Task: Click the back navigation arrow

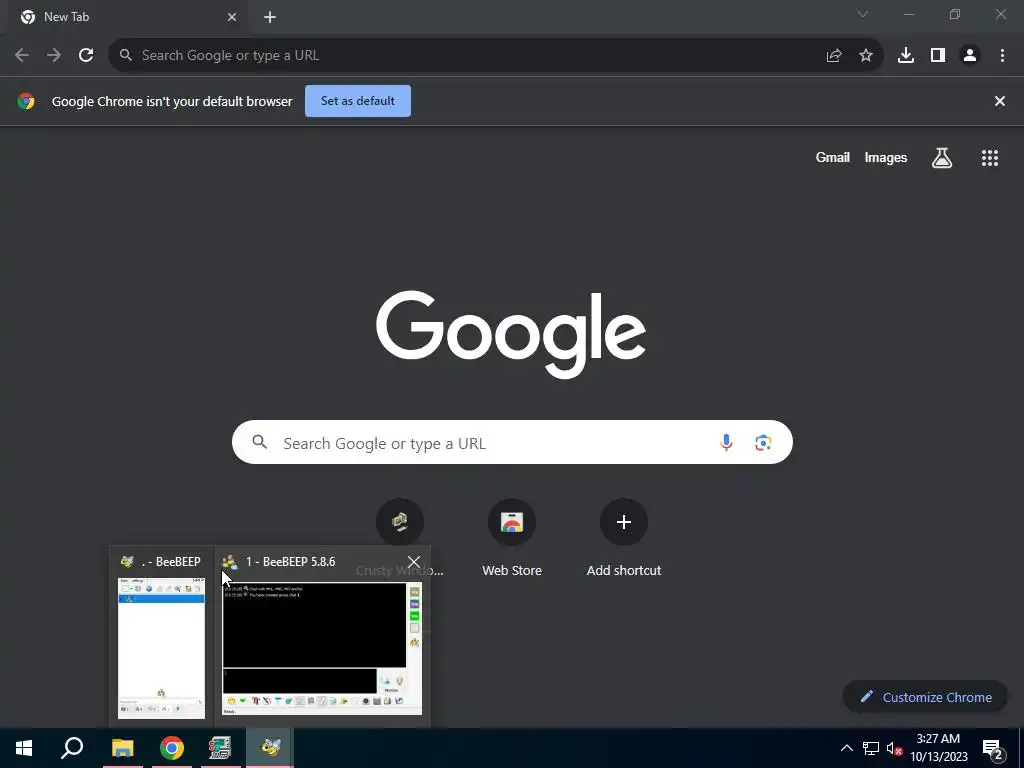Action: click(x=22, y=56)
